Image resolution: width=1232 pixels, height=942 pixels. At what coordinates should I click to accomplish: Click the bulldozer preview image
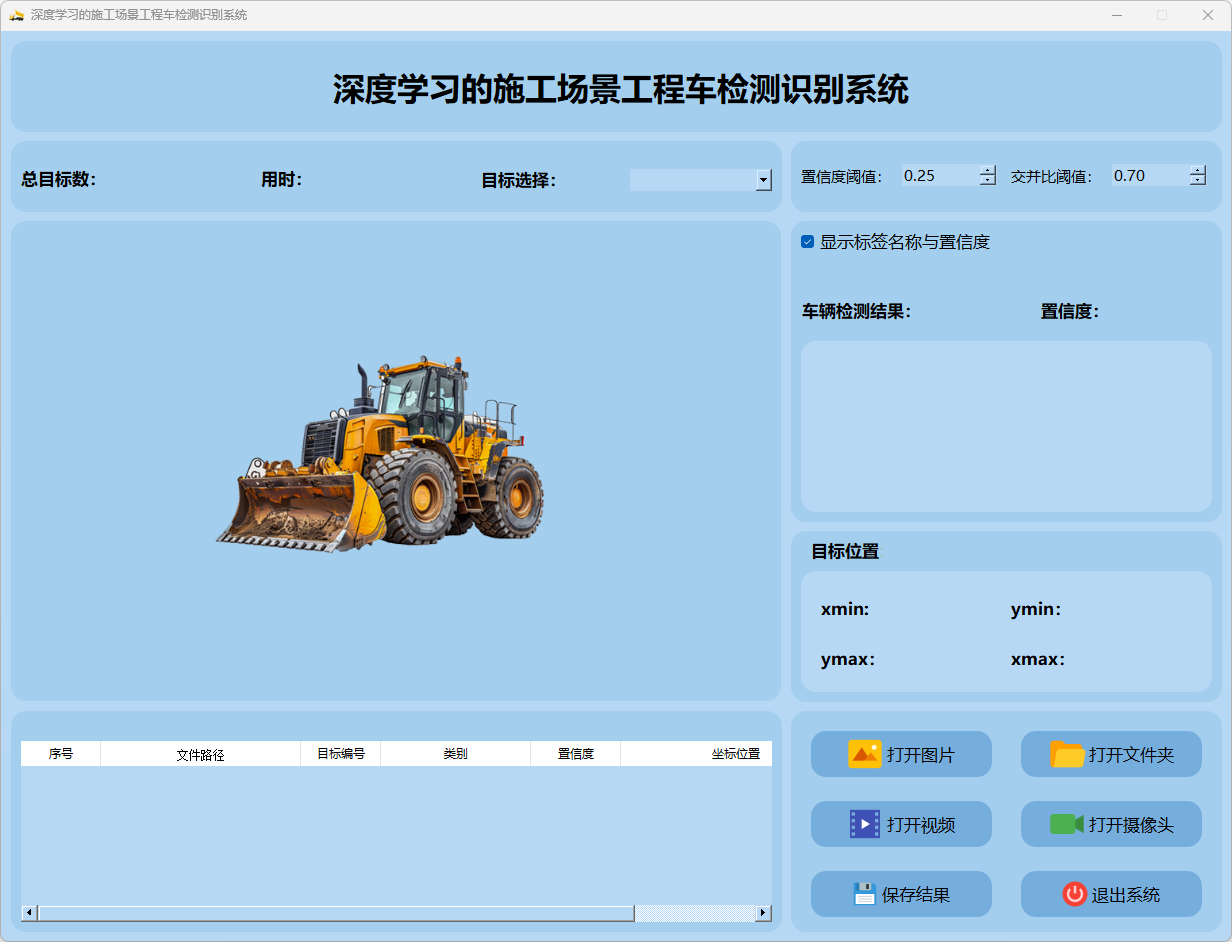380,455
